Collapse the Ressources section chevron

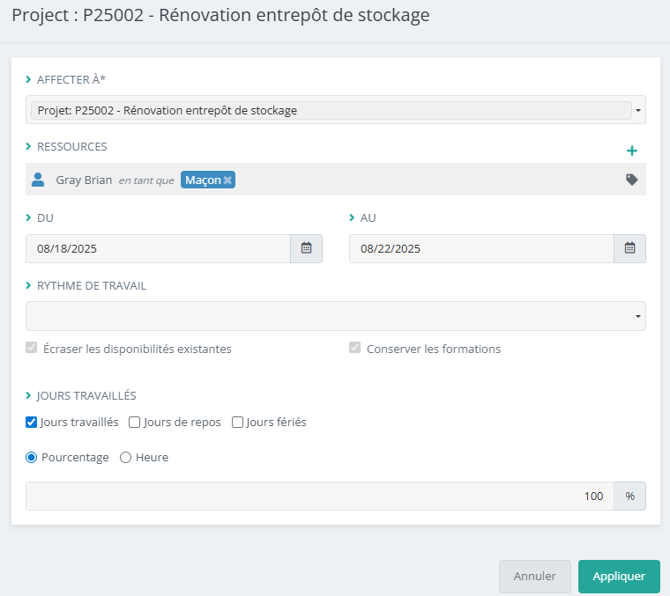[x=29, y=147]
